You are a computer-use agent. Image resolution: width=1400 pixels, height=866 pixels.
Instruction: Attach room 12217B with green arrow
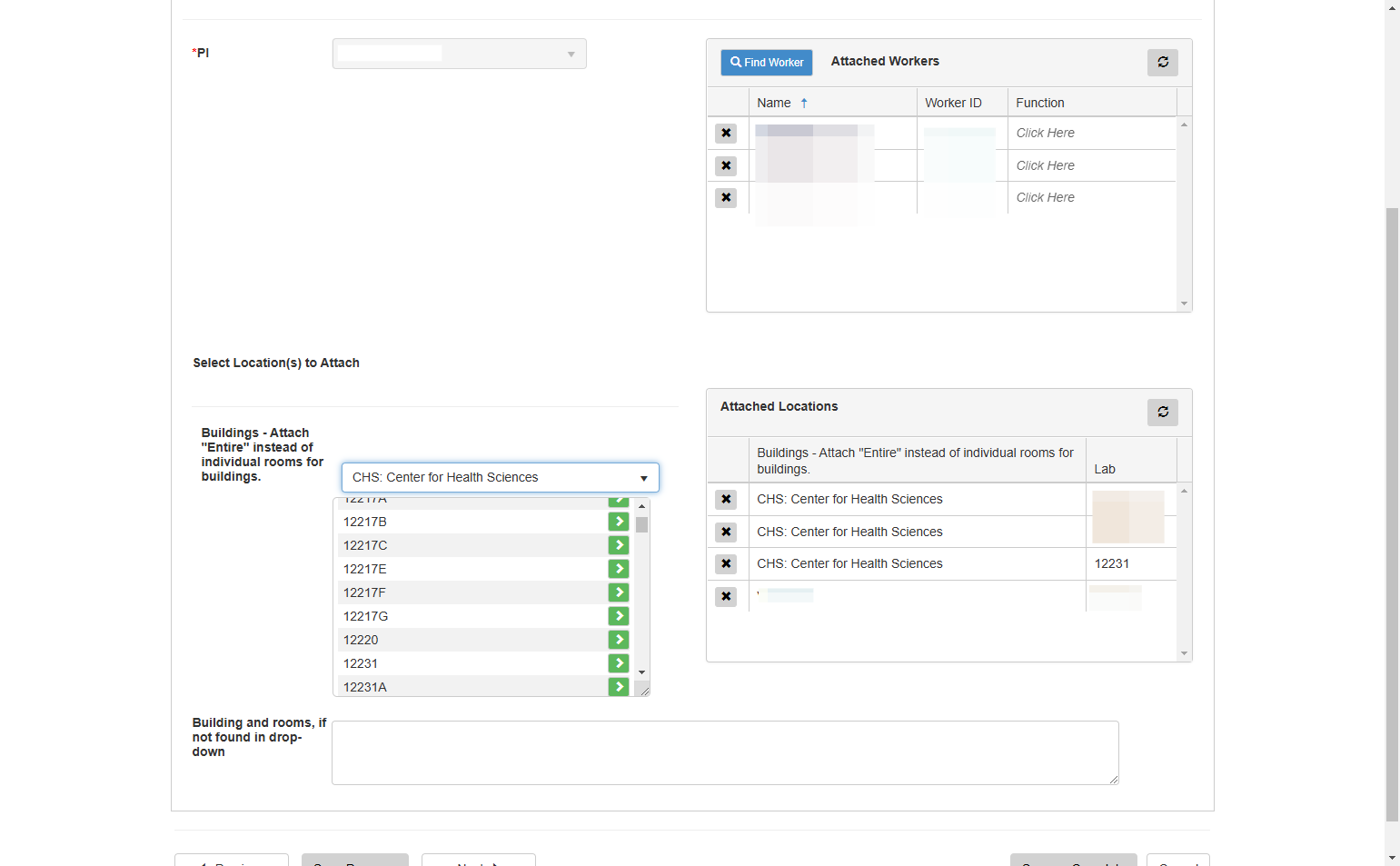coord(619,522)
